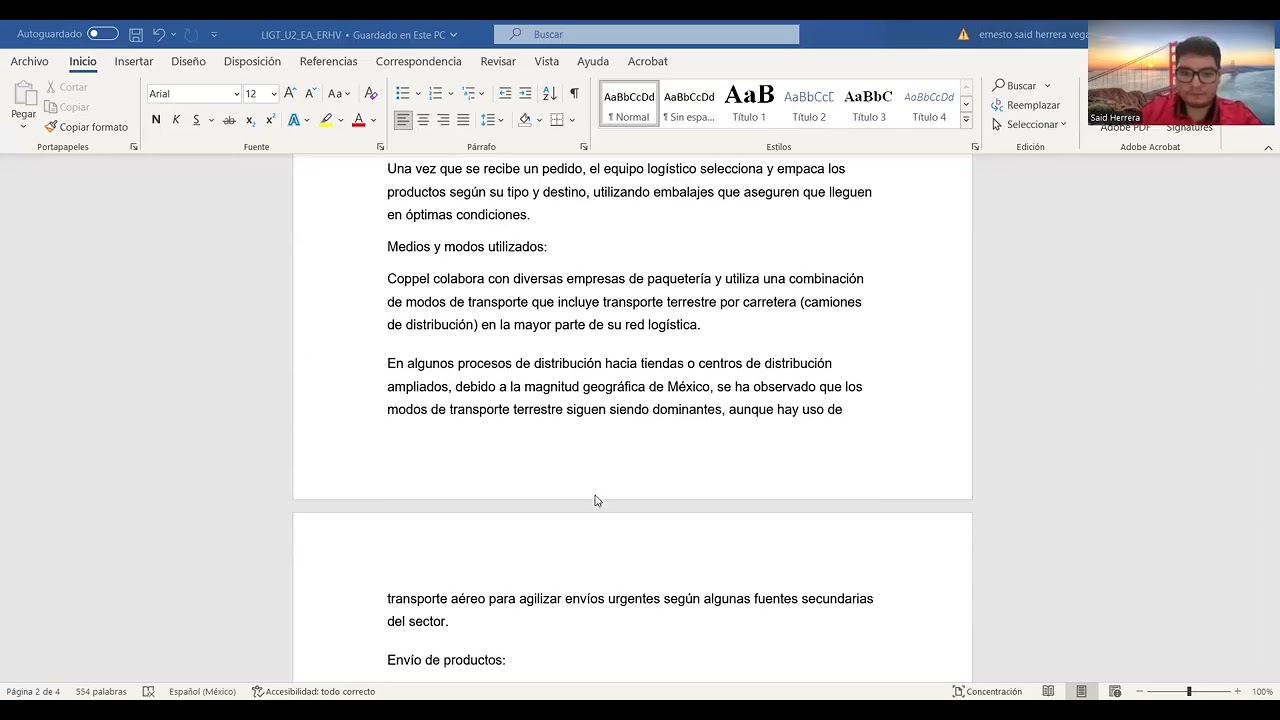This screenshot has width=1280, height=720.
Task: Toggle underline S formatting
Action: [x=196, y=120]
